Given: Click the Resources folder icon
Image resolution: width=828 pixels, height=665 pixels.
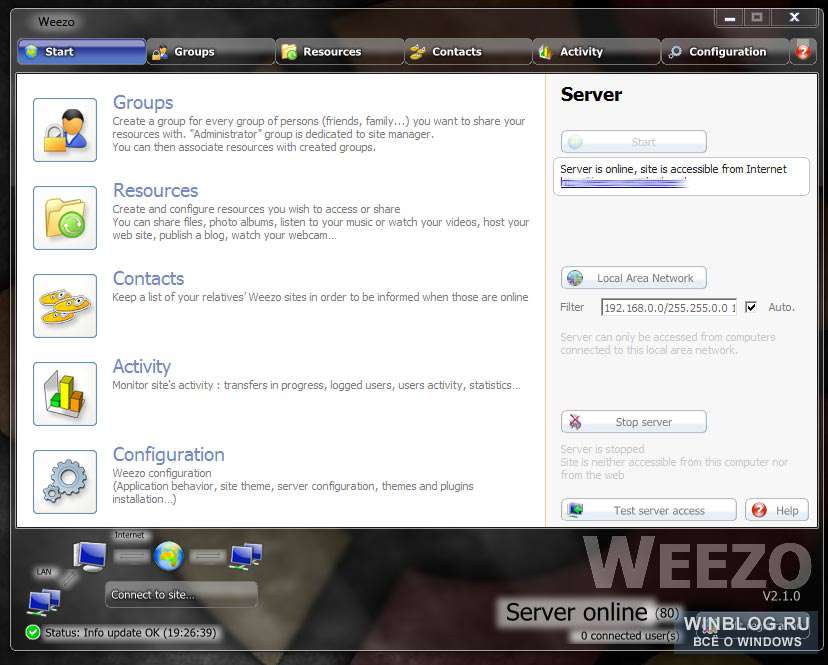Looking at the screenshot, I should click(65, 218).
